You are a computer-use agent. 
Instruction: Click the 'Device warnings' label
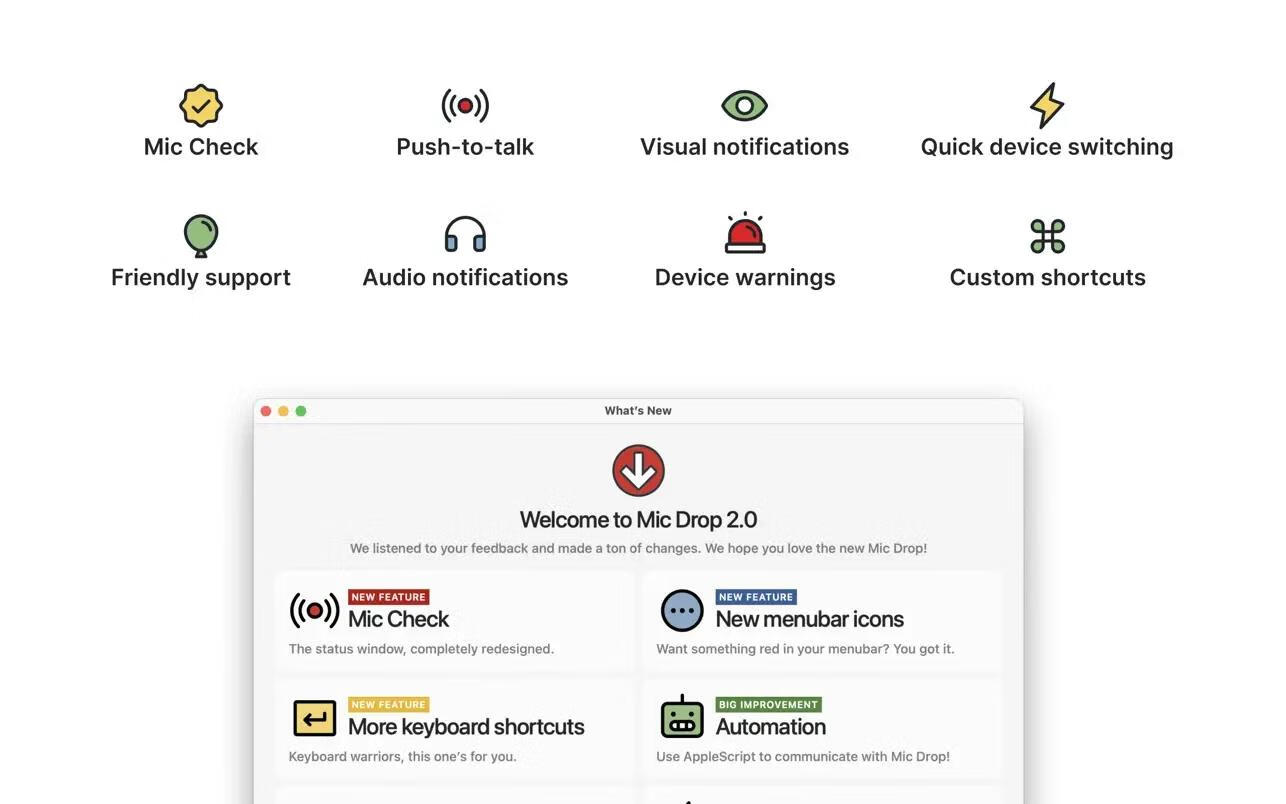point(745,278)
